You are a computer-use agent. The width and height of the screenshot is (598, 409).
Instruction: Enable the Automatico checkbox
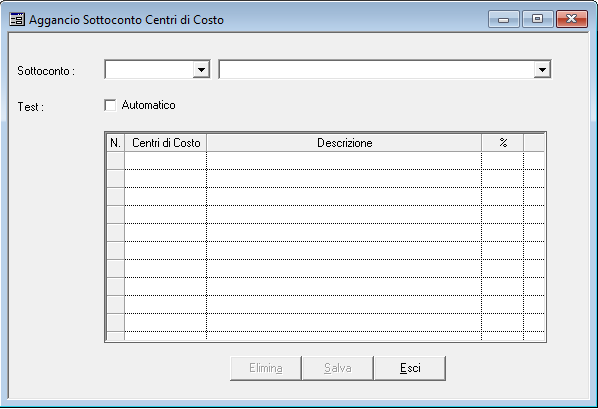pos(110,105)
